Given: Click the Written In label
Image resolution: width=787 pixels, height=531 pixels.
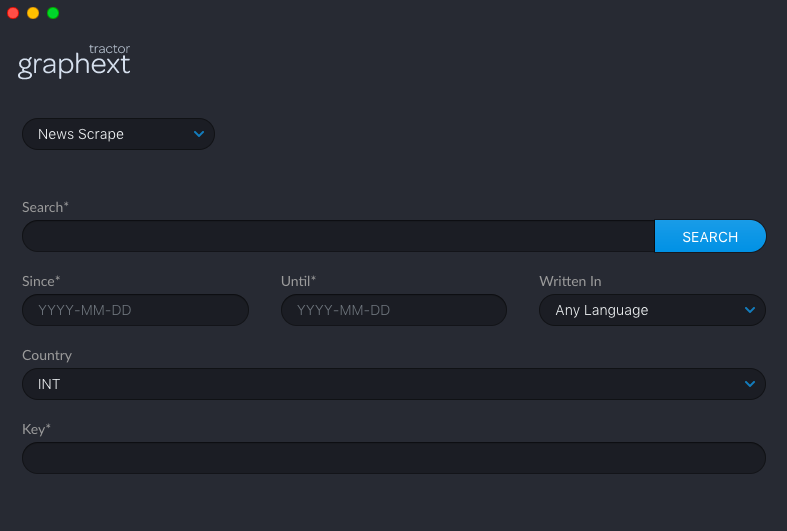Looking at the screenshot, I should [570, 281].
